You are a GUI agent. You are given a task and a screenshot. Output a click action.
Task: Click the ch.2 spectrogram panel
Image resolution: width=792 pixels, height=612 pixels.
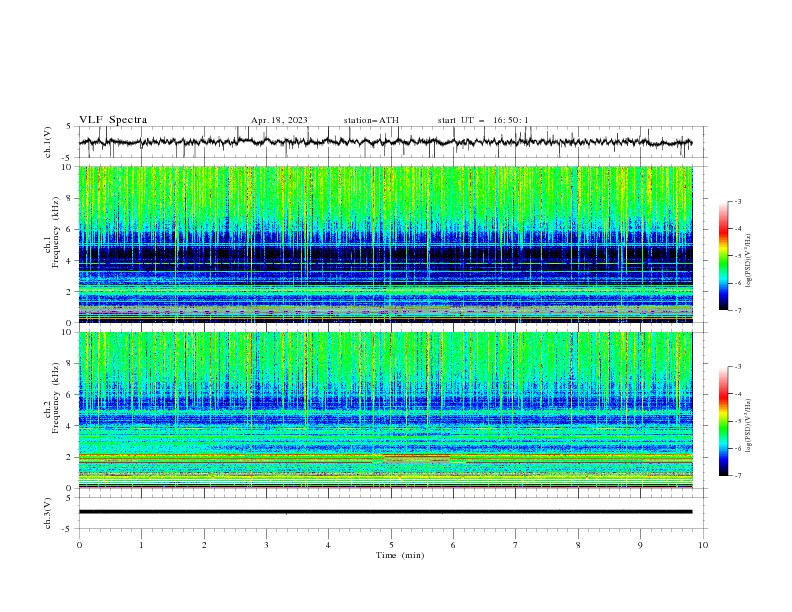click(x=385, y=410)
